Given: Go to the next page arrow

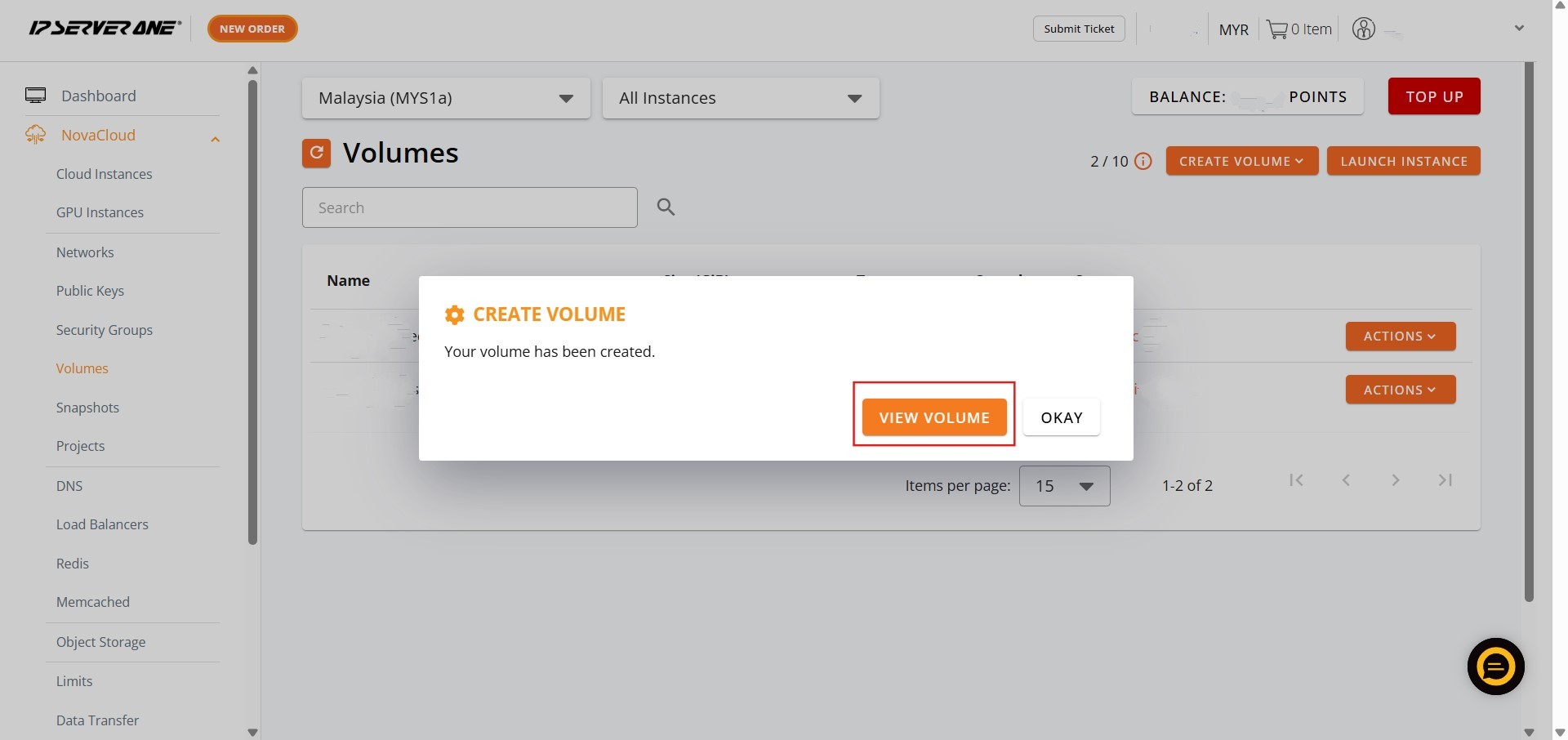Looking at the screenshot, I should point(1395,480).
